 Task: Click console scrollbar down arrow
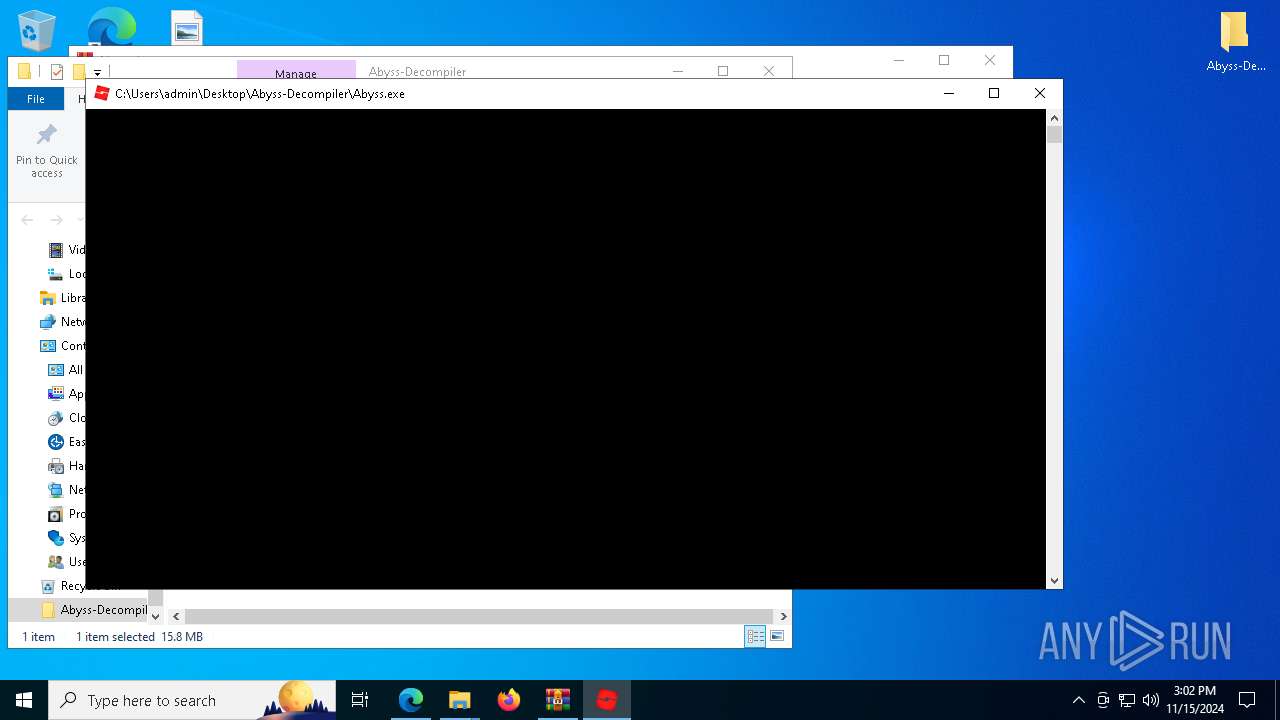1054,580
